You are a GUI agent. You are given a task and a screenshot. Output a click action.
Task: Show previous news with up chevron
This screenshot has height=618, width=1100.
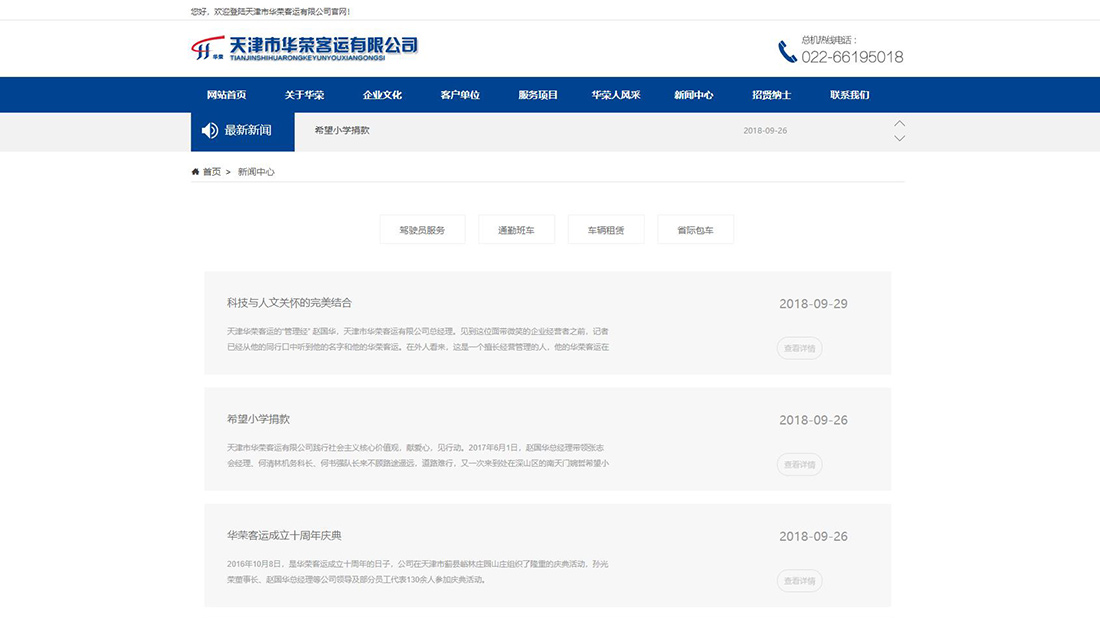pos(899,124)
